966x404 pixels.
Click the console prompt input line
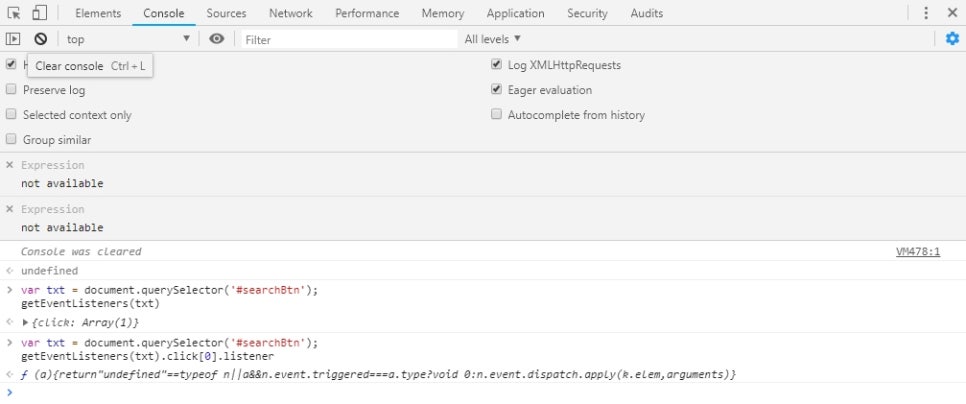pyautogui.click(x=483, y=392)
